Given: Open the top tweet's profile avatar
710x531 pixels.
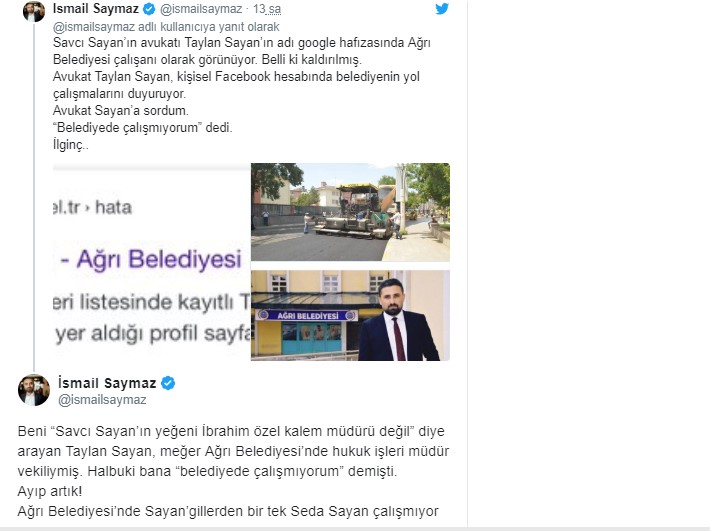Looking at the screenshot, I should (x=34, y=10).
